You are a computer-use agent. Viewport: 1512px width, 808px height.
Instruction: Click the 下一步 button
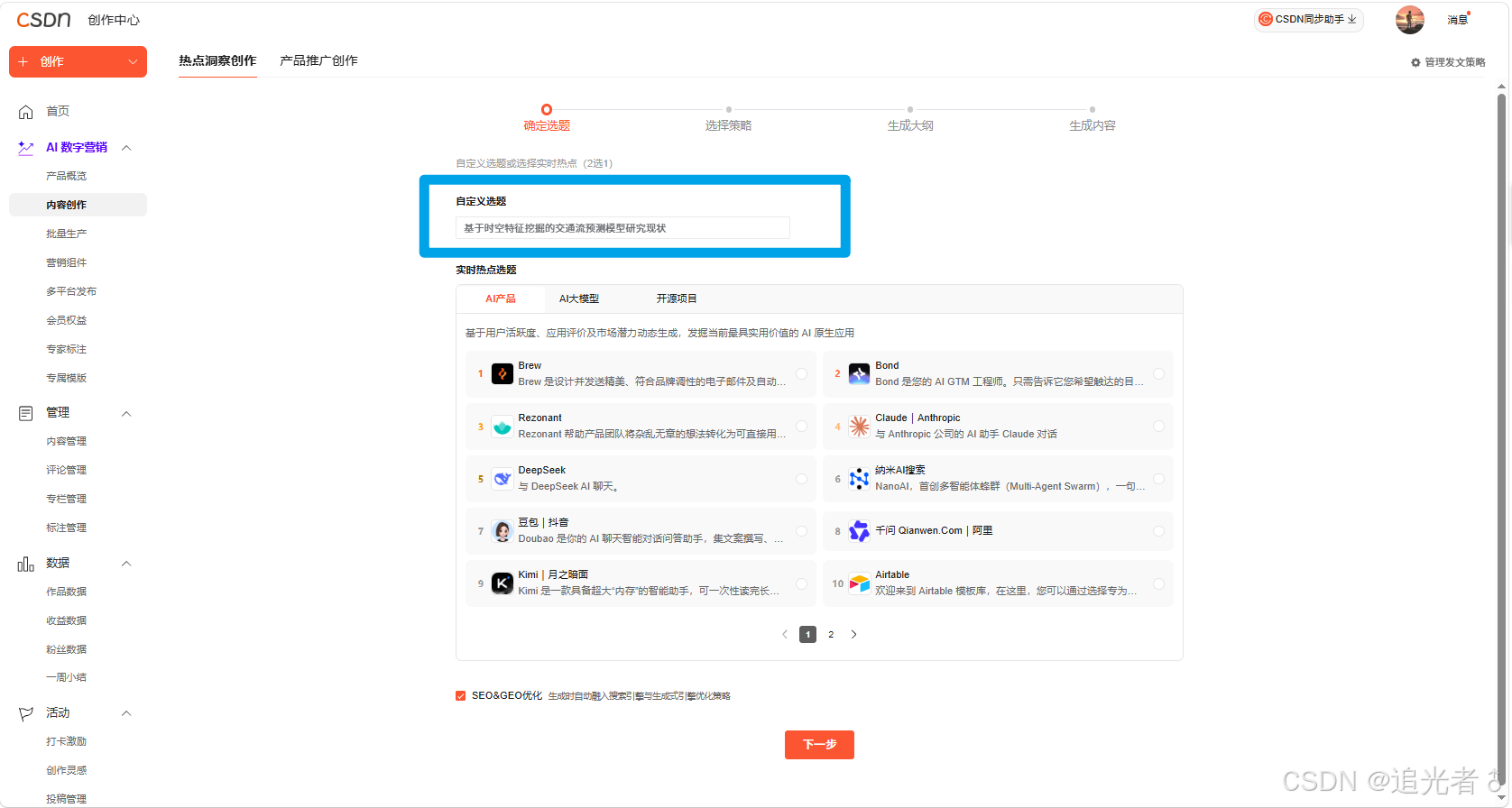(x=819, y=745)
